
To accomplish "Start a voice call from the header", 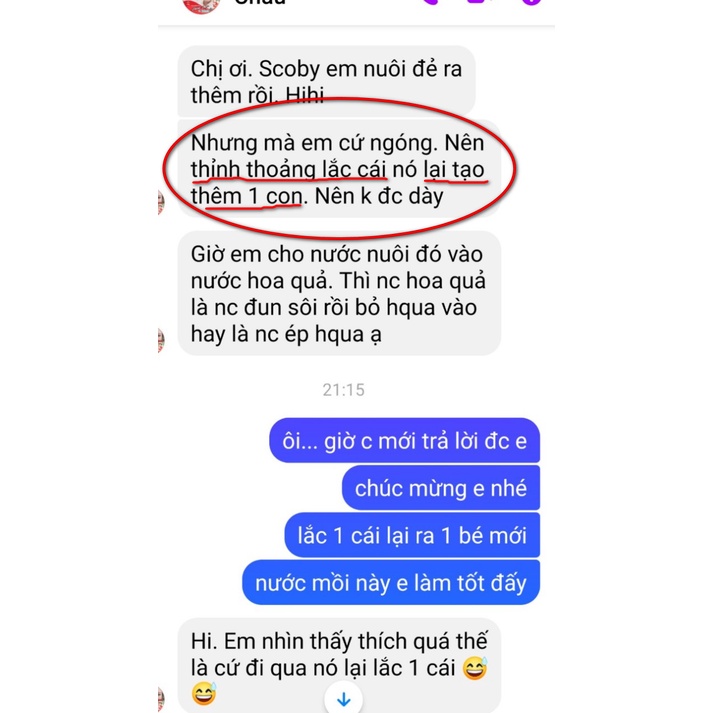I will [429, 2].
